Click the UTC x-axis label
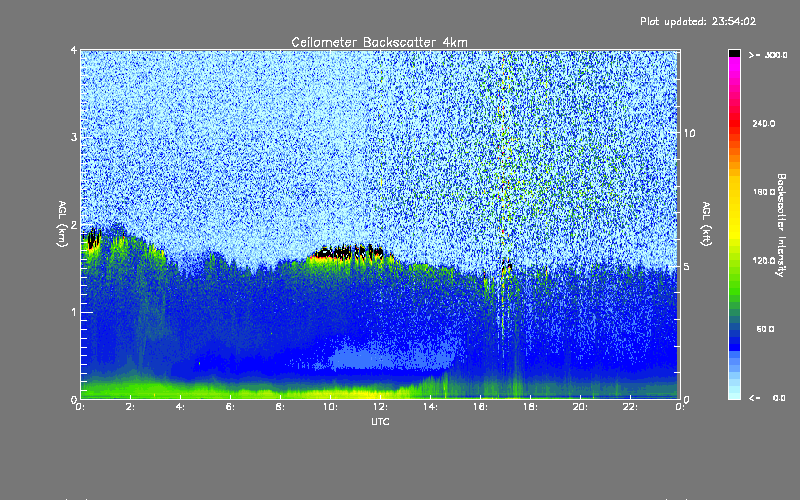Viewport: 800px width, 500px height. (380, 421)
